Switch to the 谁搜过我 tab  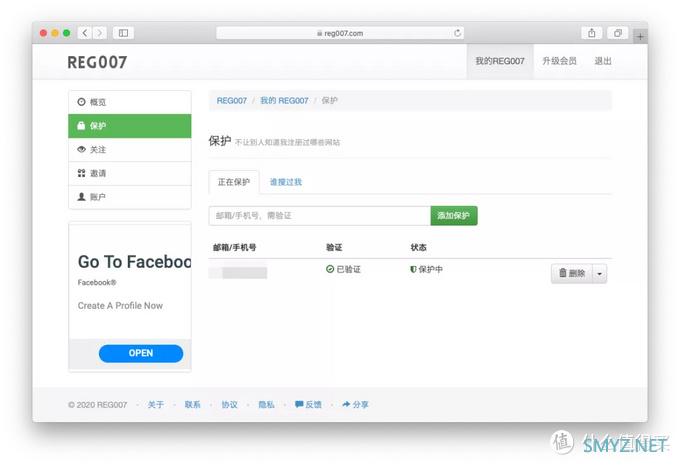click(x=285, y=182)
